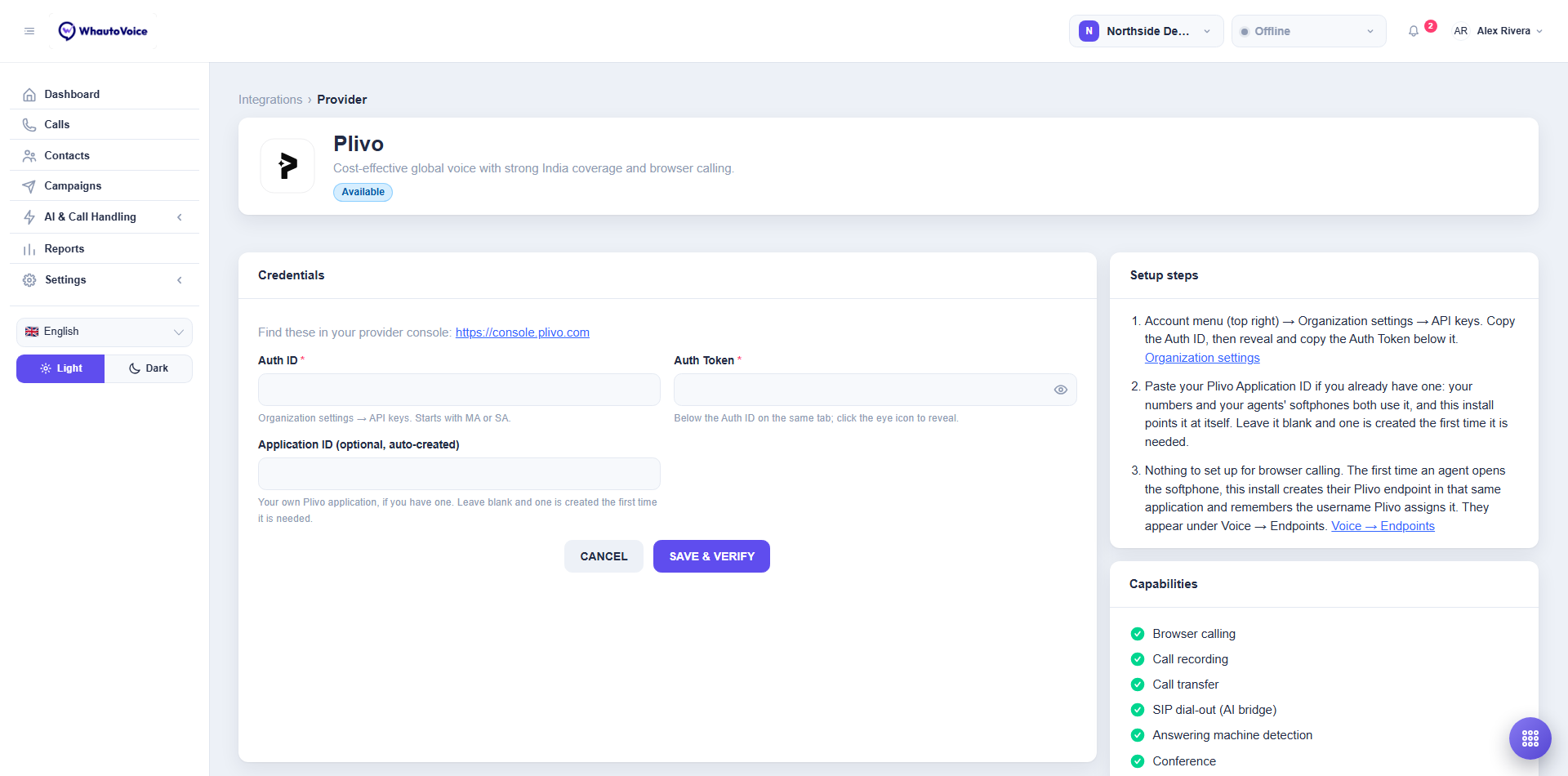
Task: Click the Reports bar chart icon
Action: coord(29,249)
